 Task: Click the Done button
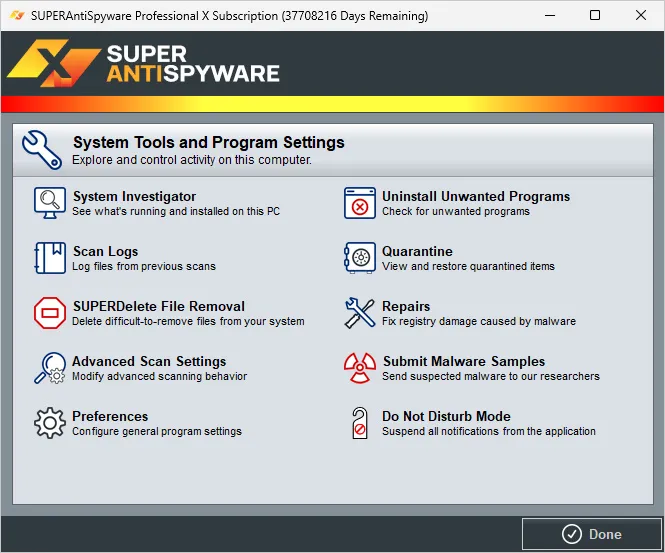(x=592, y=534)
